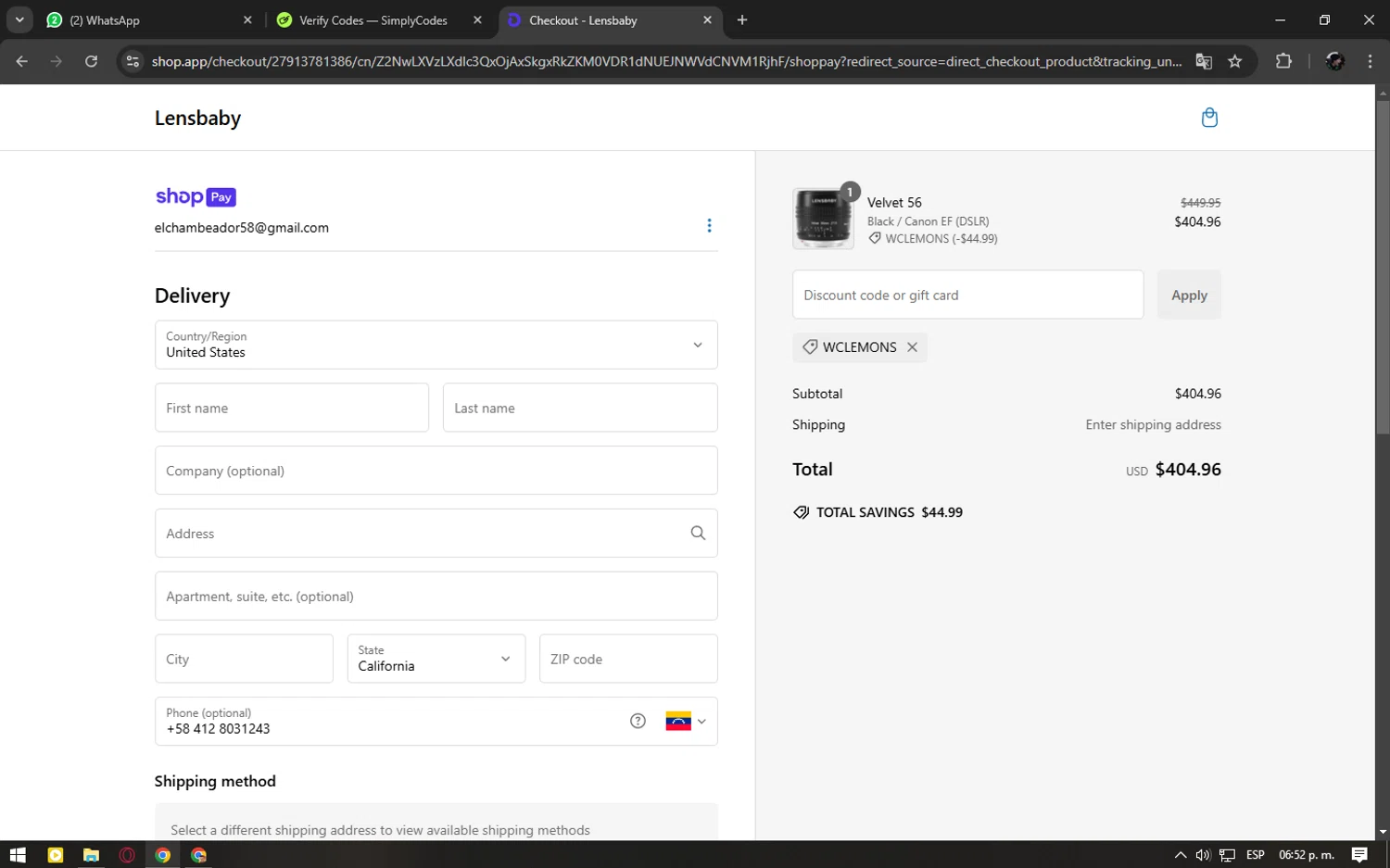Expand the State dropdown showing California
Viewport: 1390px width, 868px height.
point(436,659)
